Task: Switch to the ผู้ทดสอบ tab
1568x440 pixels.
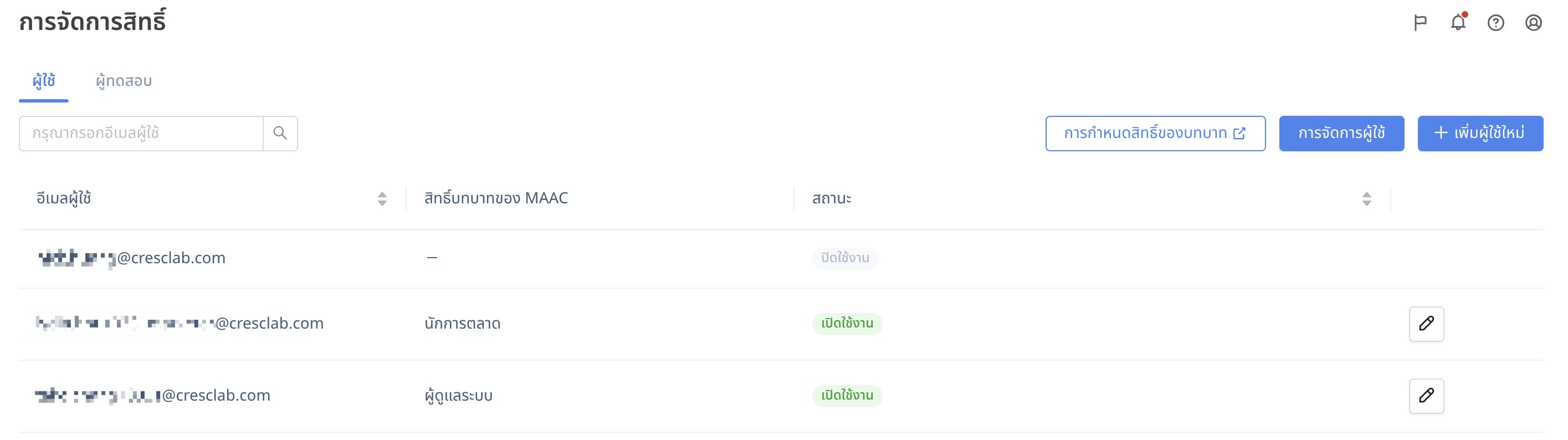Action: (124, 81)
